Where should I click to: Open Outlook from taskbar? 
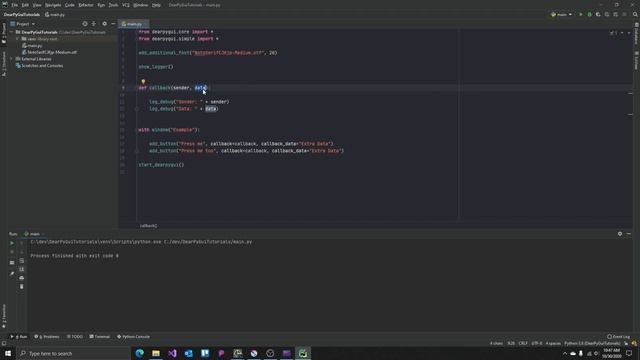coord(189,353)
